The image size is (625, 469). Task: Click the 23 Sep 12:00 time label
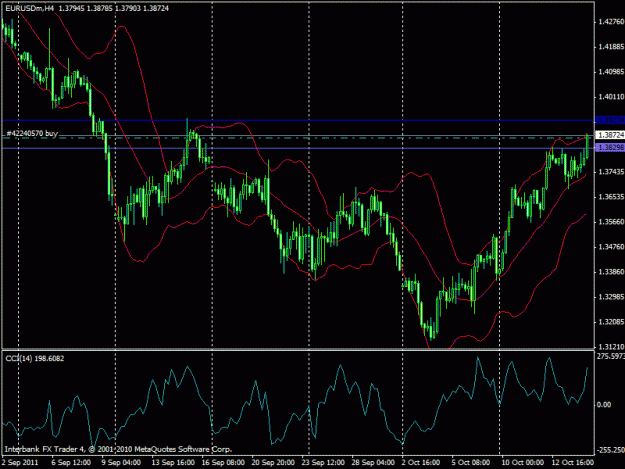[323, 462]
